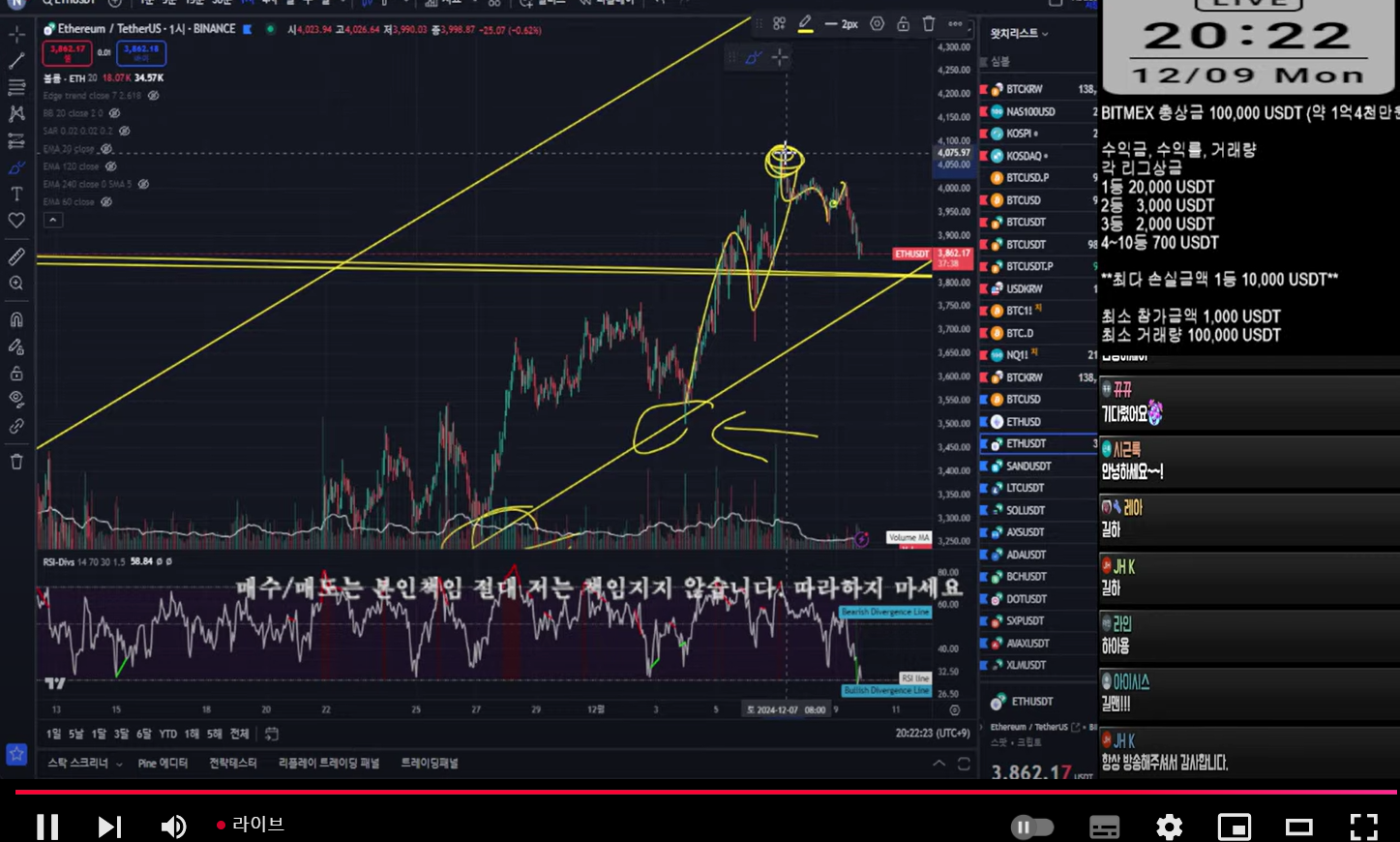Skip to next video
Viewport: 1400px width, 842px height.
click(109, 826)
